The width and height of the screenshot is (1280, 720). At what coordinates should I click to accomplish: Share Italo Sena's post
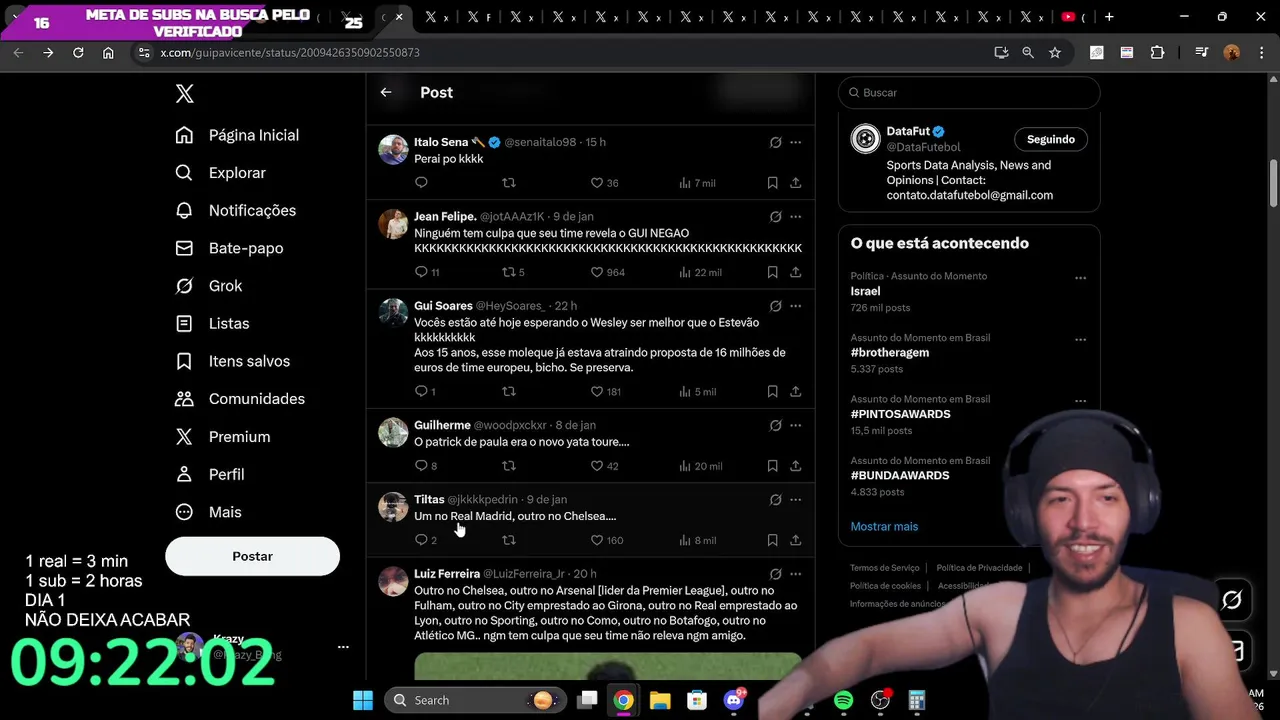[x=795, y=183]
